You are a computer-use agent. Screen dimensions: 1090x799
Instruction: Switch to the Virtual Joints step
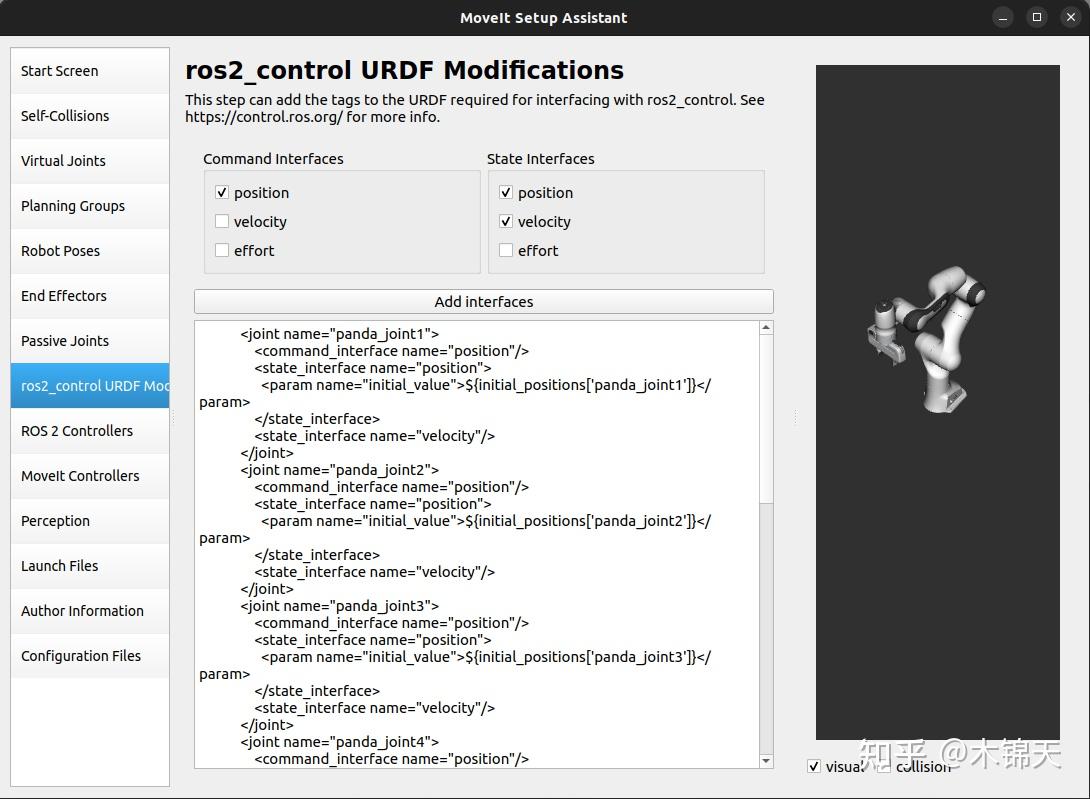coord(64,161)
